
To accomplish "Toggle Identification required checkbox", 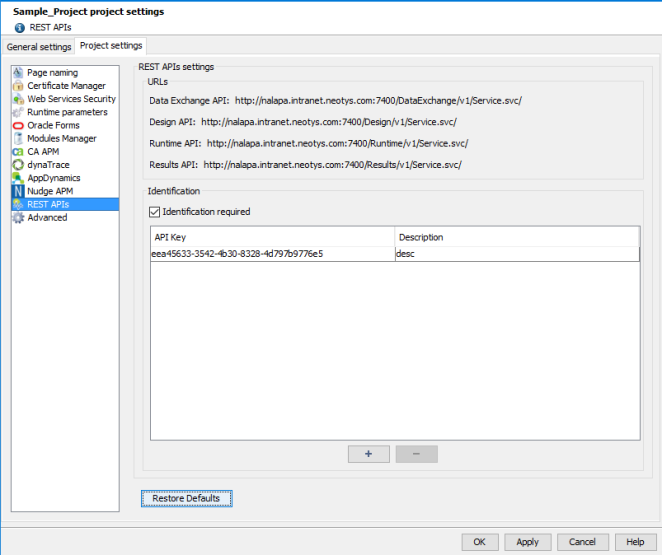I will pyautogui.click(x=155, y=212).
